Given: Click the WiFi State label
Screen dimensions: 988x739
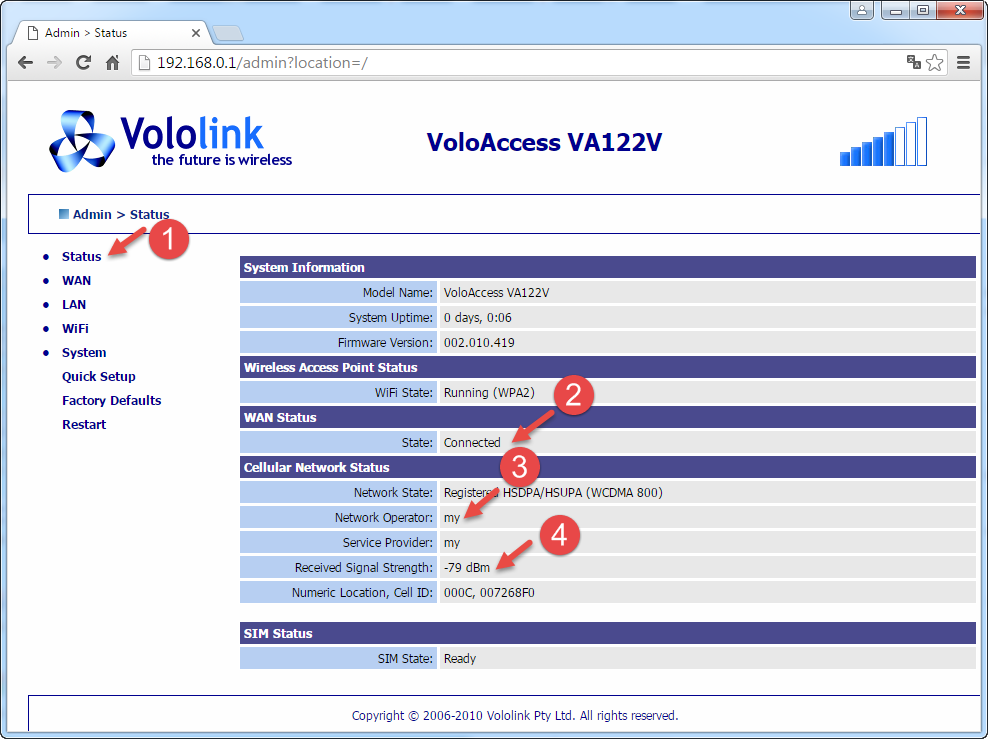Looking at the screenshot, I should tap(404, 392).
